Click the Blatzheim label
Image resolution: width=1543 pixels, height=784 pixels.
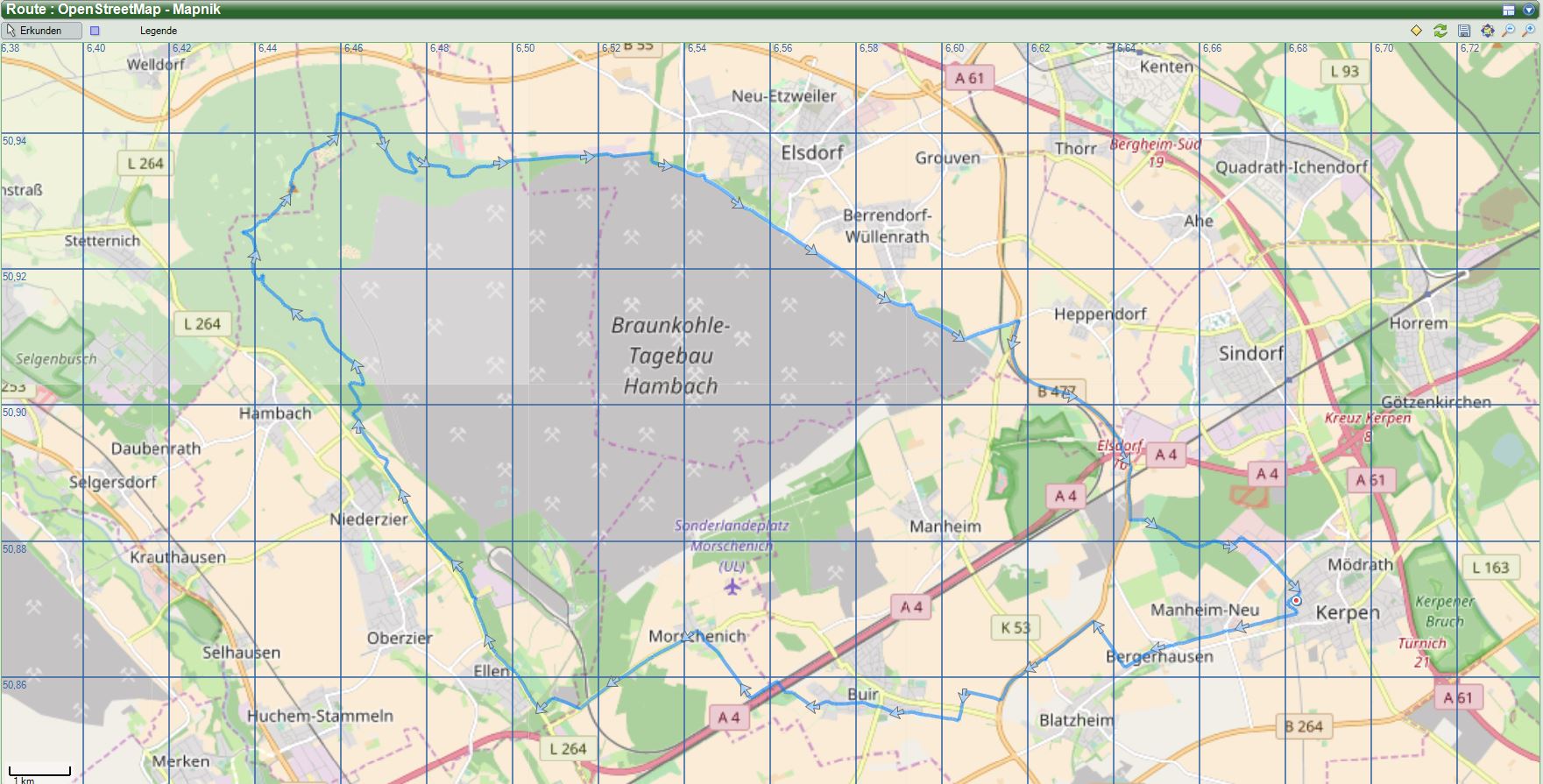pyautogui.click(x=1077, y=720)
